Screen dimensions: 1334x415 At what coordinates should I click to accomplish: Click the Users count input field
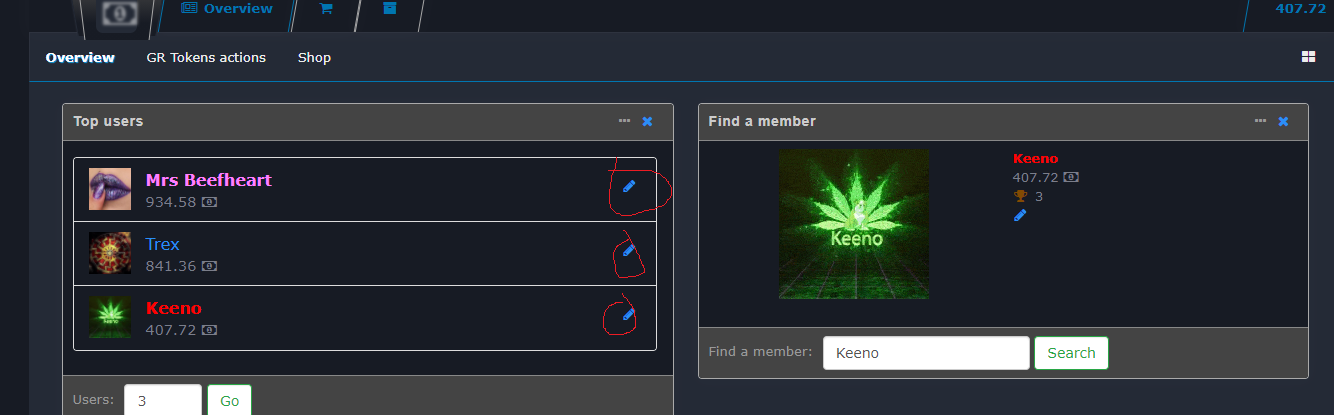tap(162, 400)
